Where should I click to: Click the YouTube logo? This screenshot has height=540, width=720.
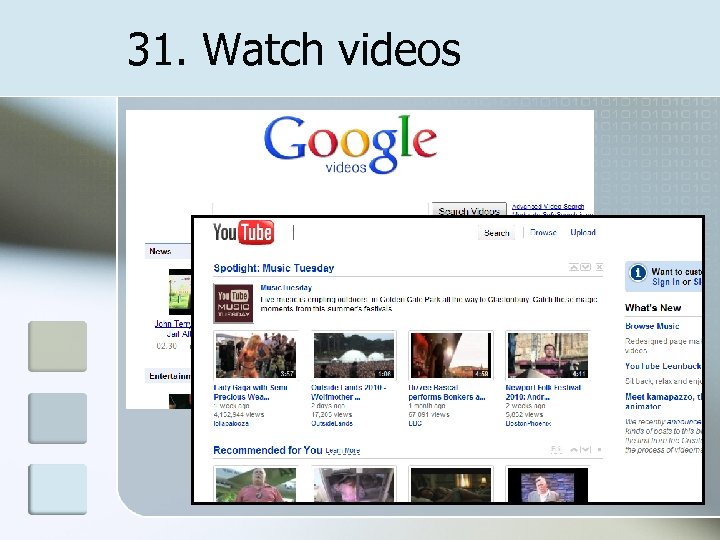(x=243, y=232)
